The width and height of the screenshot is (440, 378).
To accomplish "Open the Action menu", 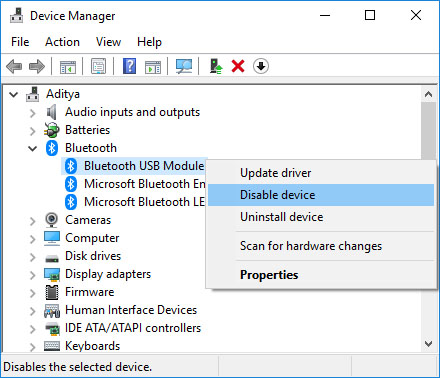I will [62, 42].
